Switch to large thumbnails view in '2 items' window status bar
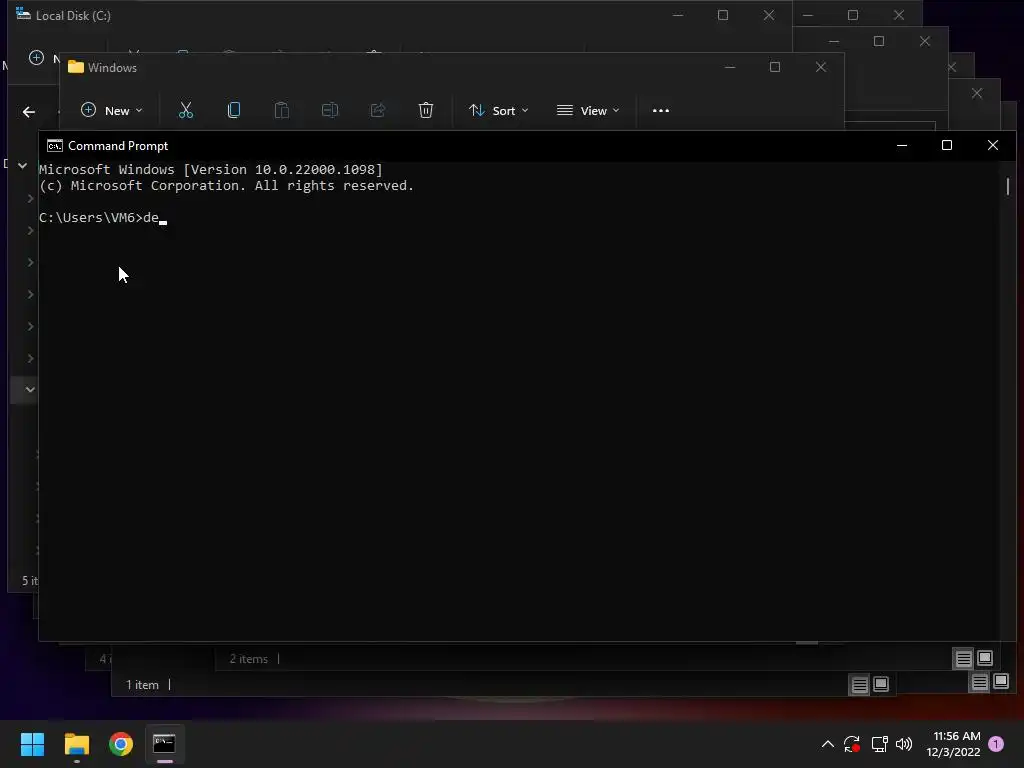Viewport: 1024px width, 768px height. pyautogui.click(x=985, y=658)
